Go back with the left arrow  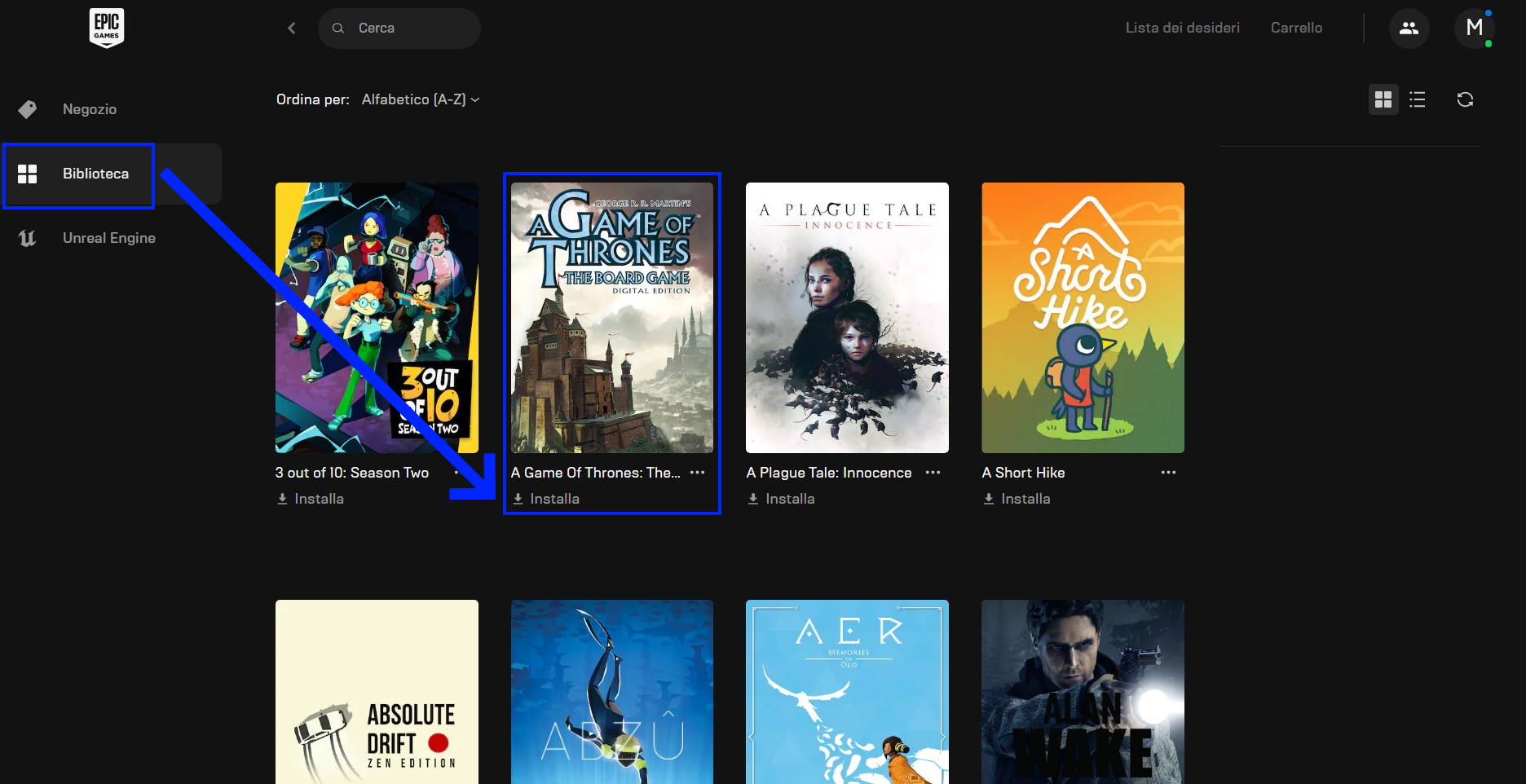pos(292,29)
